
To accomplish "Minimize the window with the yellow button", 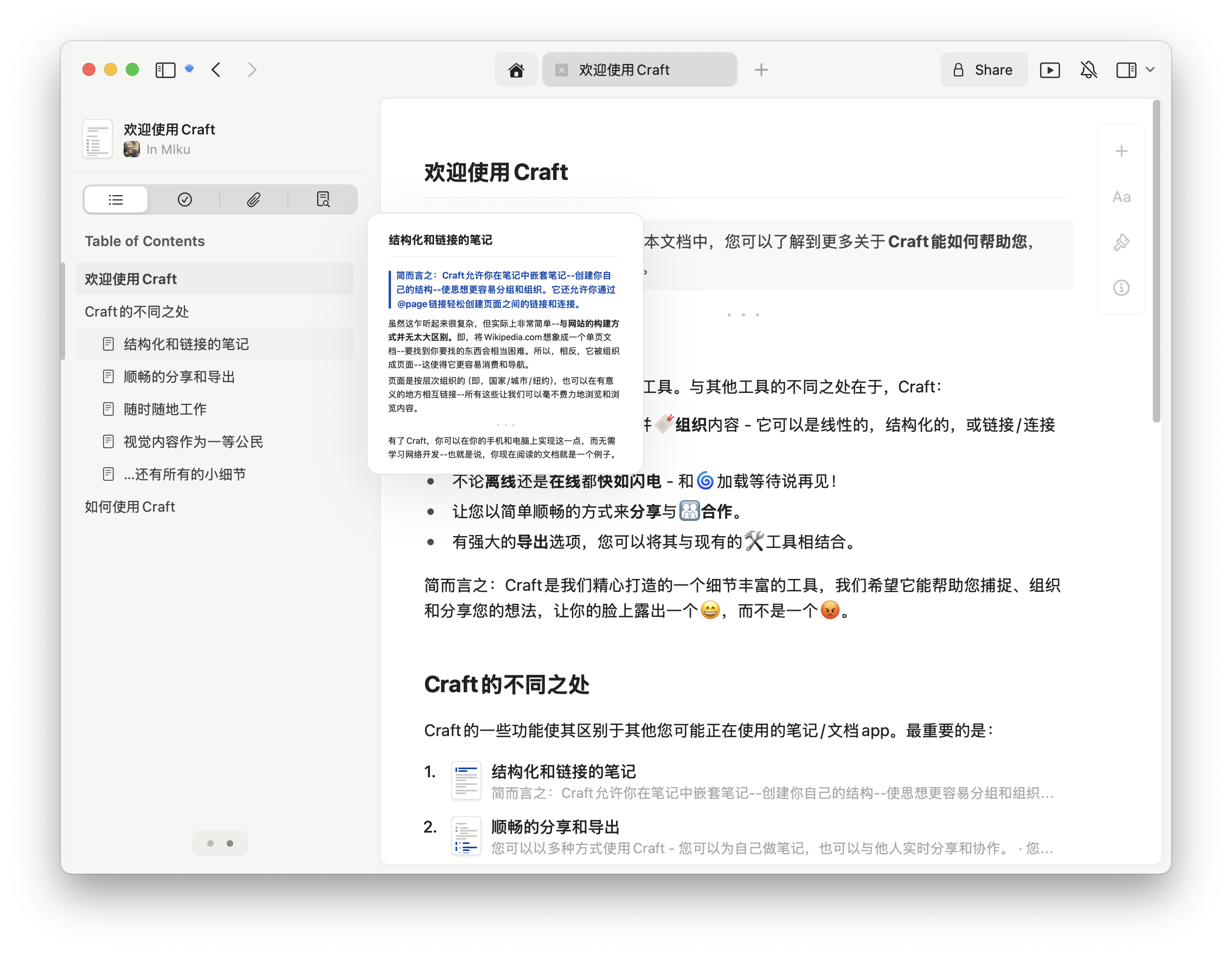I will (x=111, y=69).
